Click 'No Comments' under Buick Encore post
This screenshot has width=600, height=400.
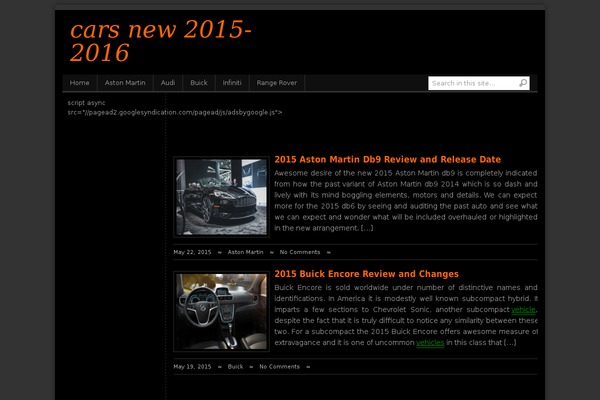(x=279, y=366)
